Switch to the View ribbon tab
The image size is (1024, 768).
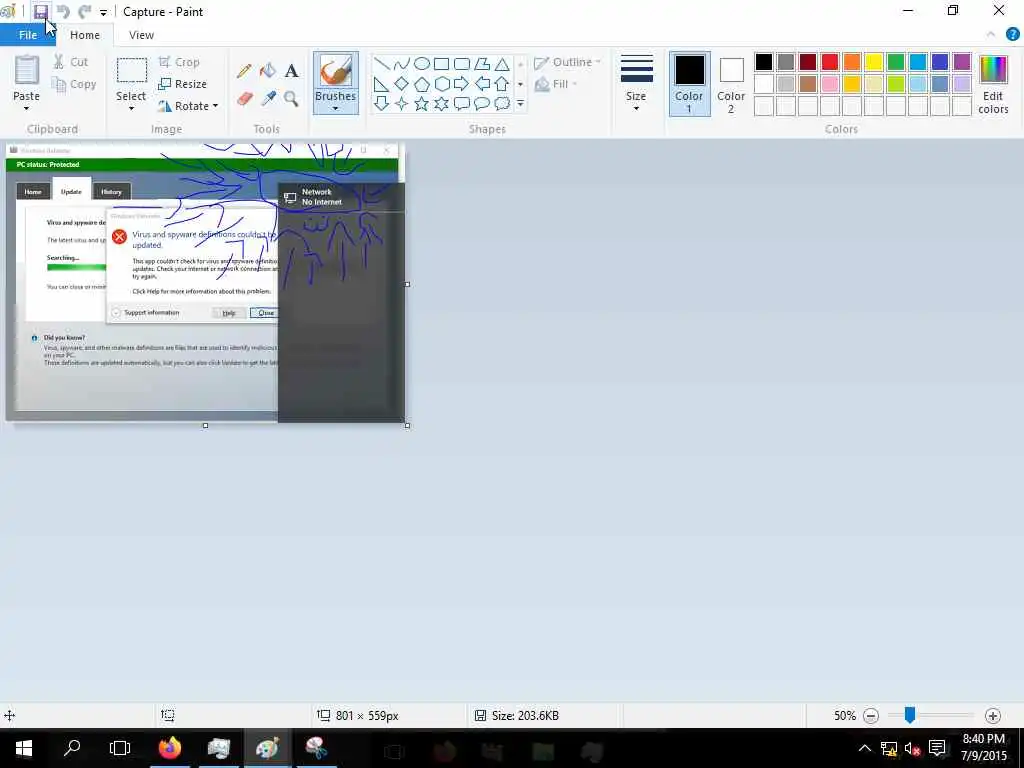pyautogui.click(x=141, y=35)
